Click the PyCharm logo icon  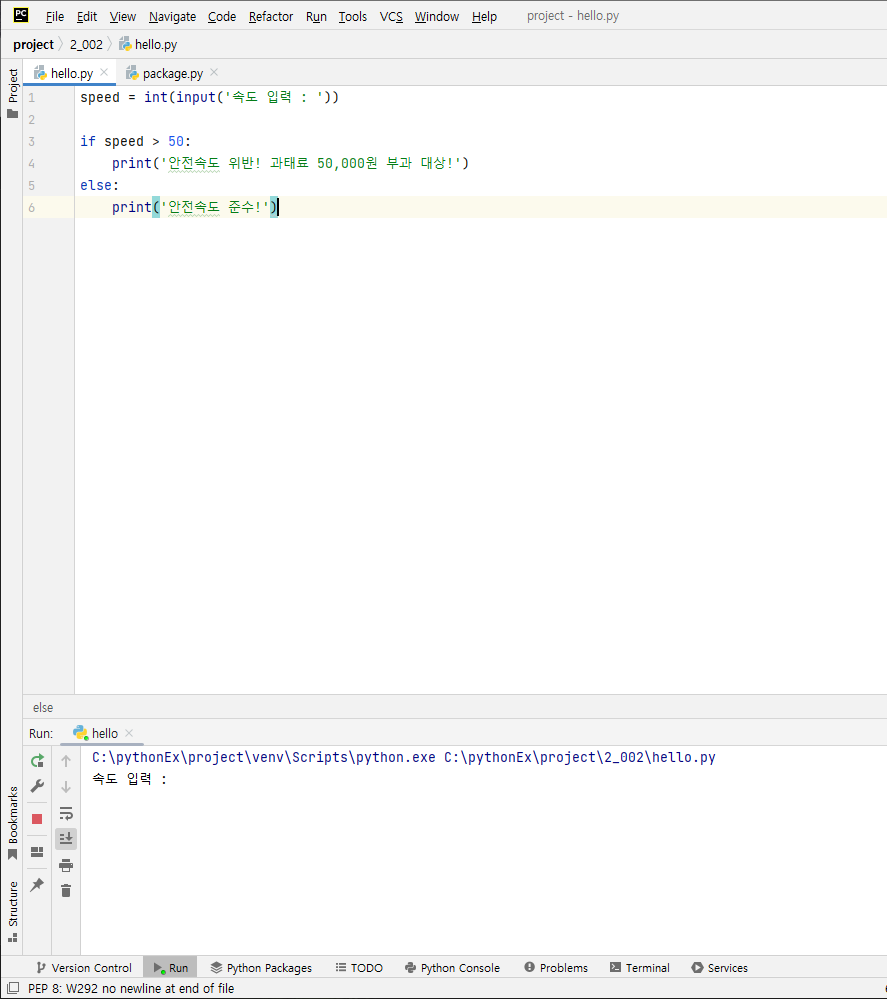coord(20,15)
